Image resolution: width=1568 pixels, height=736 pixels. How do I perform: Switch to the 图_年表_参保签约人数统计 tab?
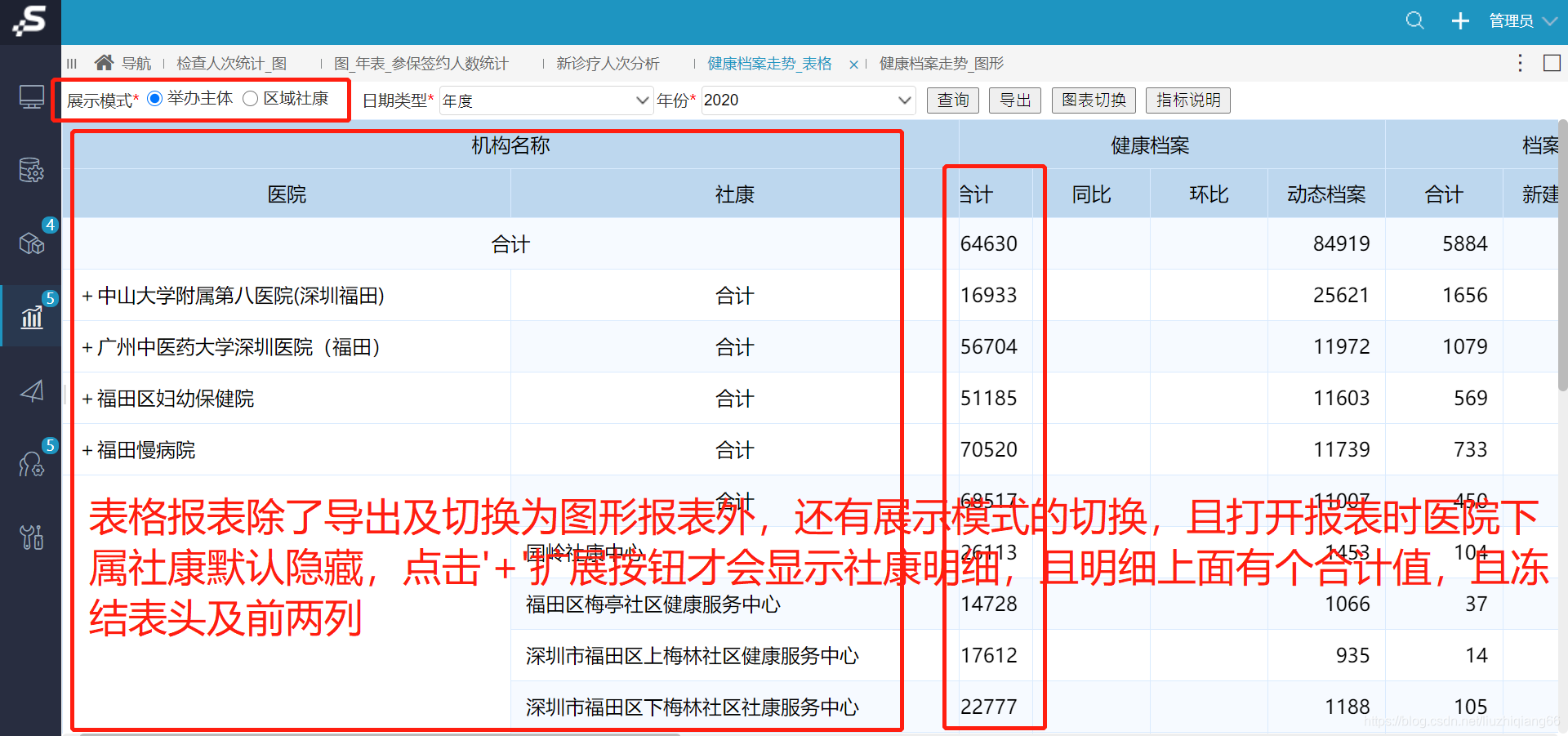pyautogui.click(x=421, y=64)
